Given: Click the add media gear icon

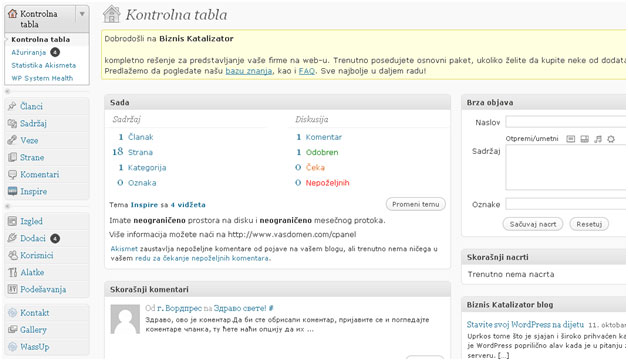Looking at the screenshot, I should (x=611, y=139).
